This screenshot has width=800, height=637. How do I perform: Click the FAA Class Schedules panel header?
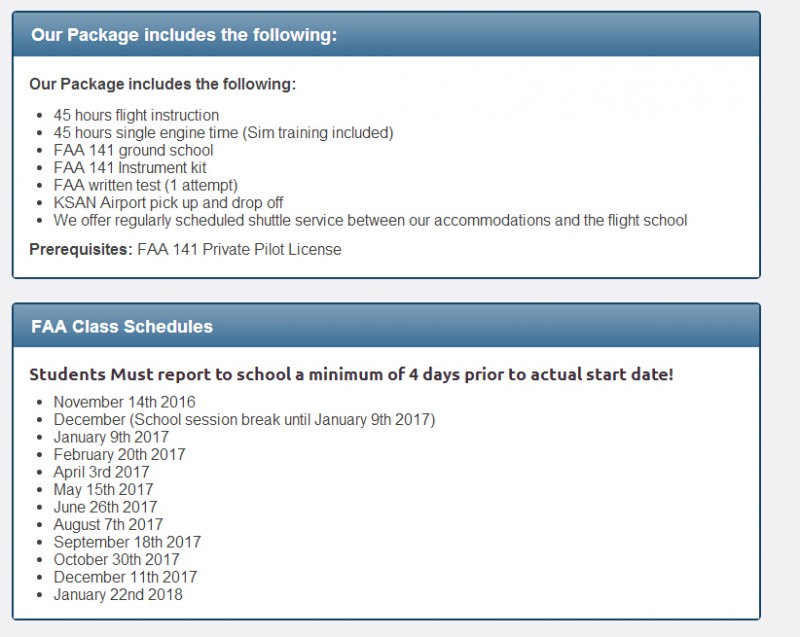click(x=386, y=326)
